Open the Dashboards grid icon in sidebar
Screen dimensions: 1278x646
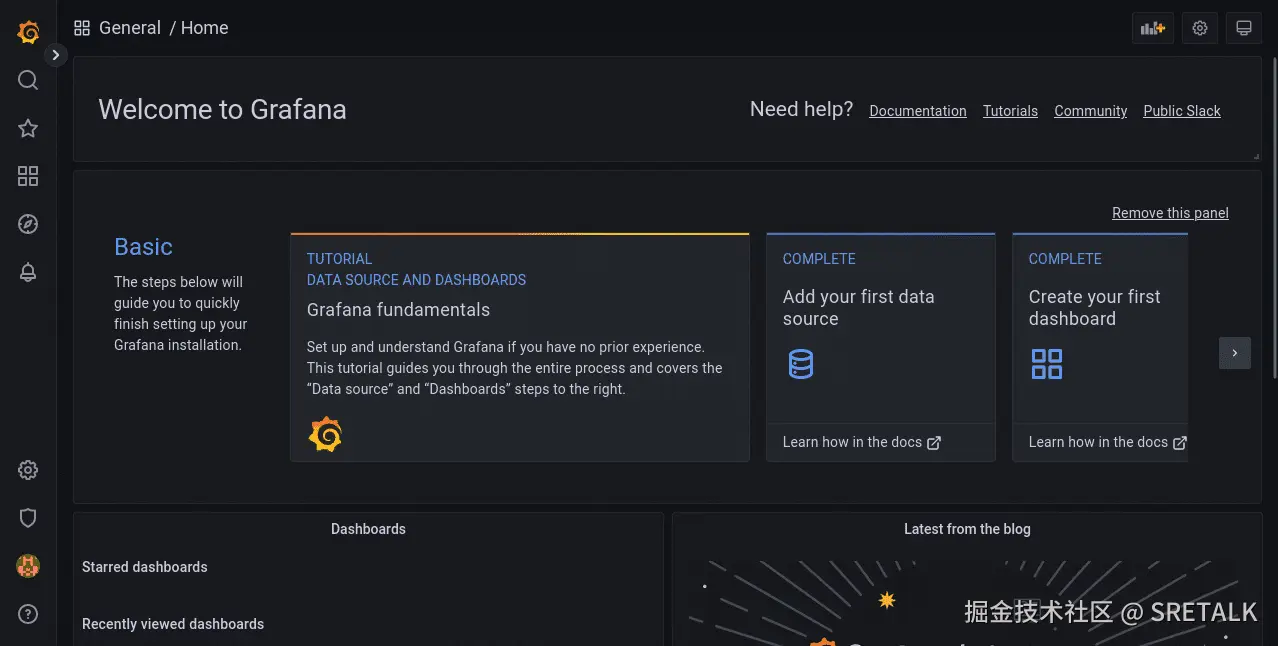coord(28,176)
